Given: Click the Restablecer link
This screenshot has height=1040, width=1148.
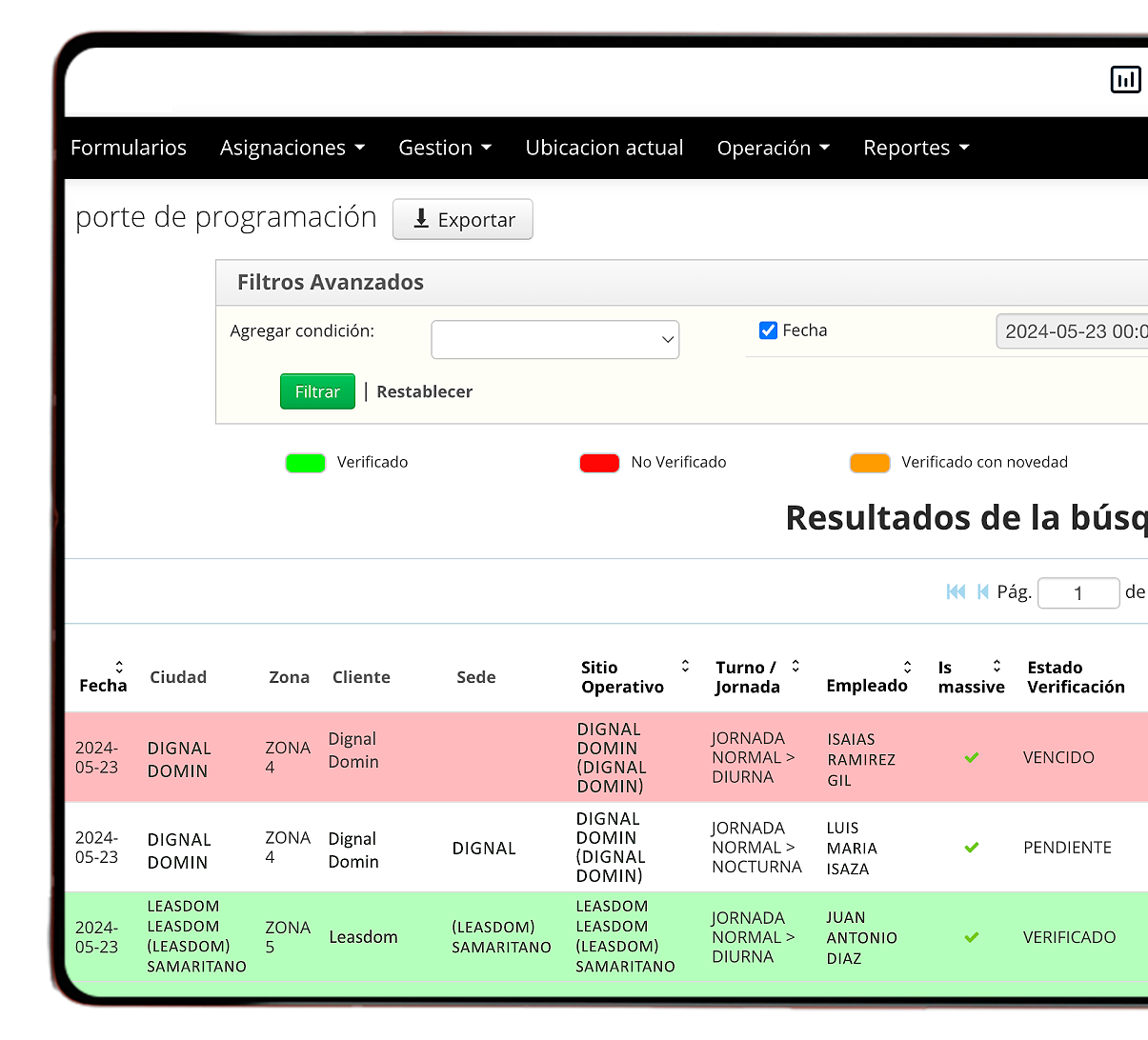Looking at the screenshot, I should point(424,391).
